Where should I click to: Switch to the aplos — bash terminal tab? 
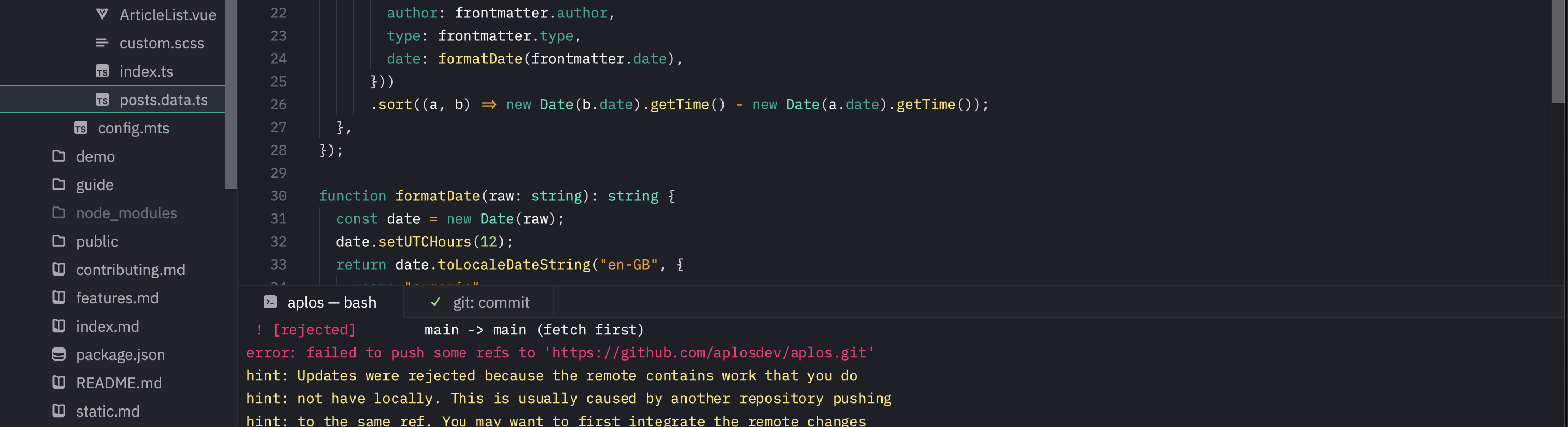[x=321, y=302]
